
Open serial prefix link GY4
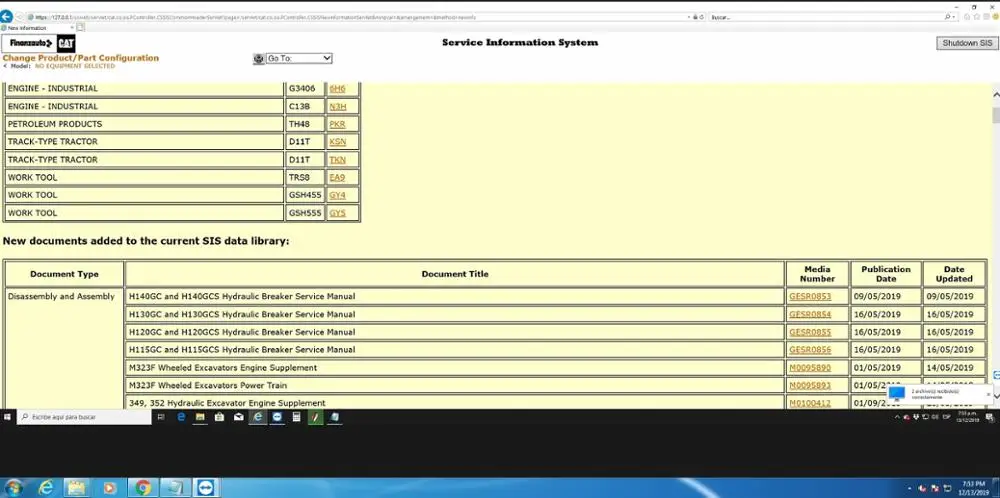point(337,195)
